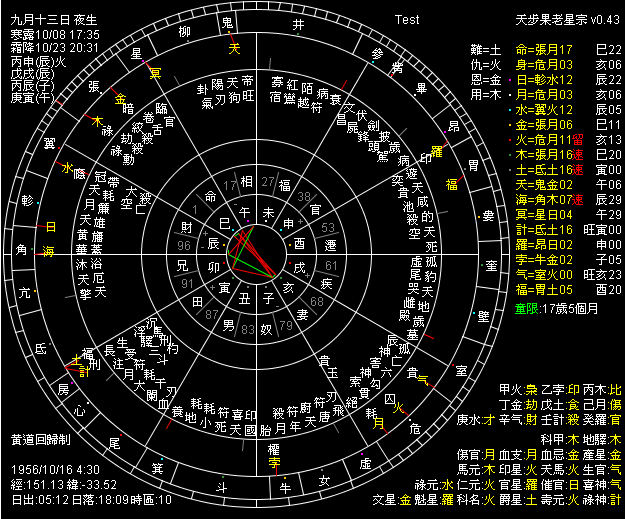Click the Test chart title at top
Screen dimensions: 625x519
pyautogui.click(x=407, y=19)
